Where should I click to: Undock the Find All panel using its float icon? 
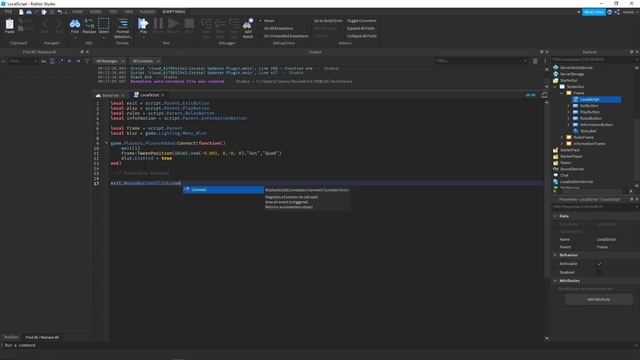click(82, 52)
